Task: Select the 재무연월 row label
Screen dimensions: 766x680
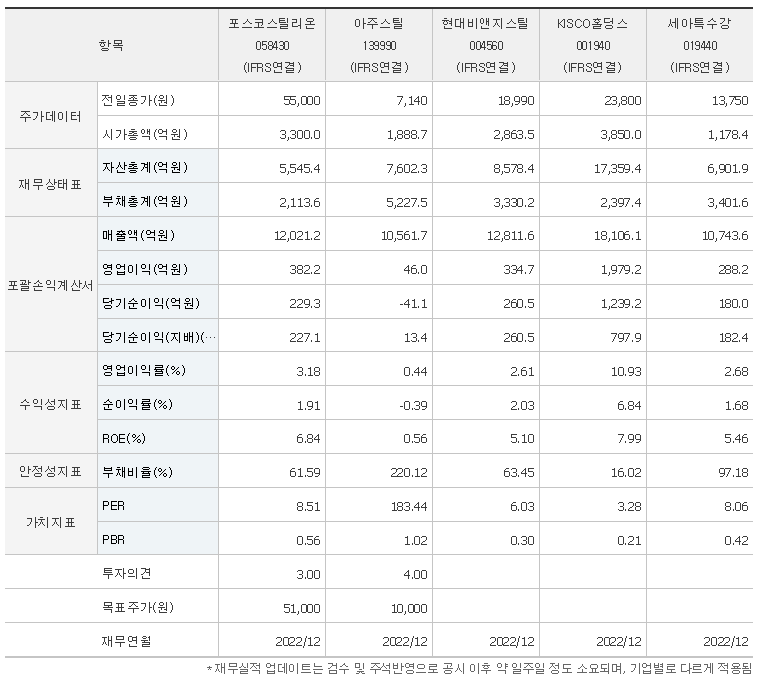Action: pos(127,641)
